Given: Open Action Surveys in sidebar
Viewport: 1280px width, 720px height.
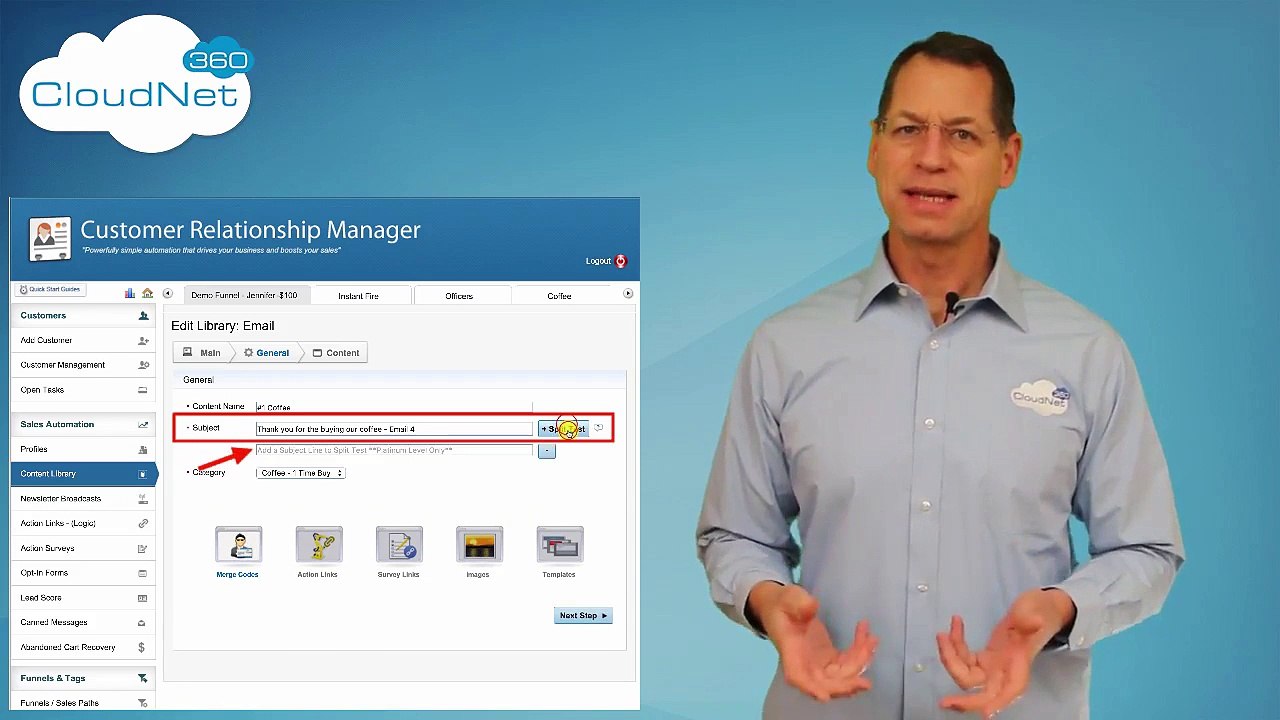Looking at the screenshot, I should tap(47, 548).
